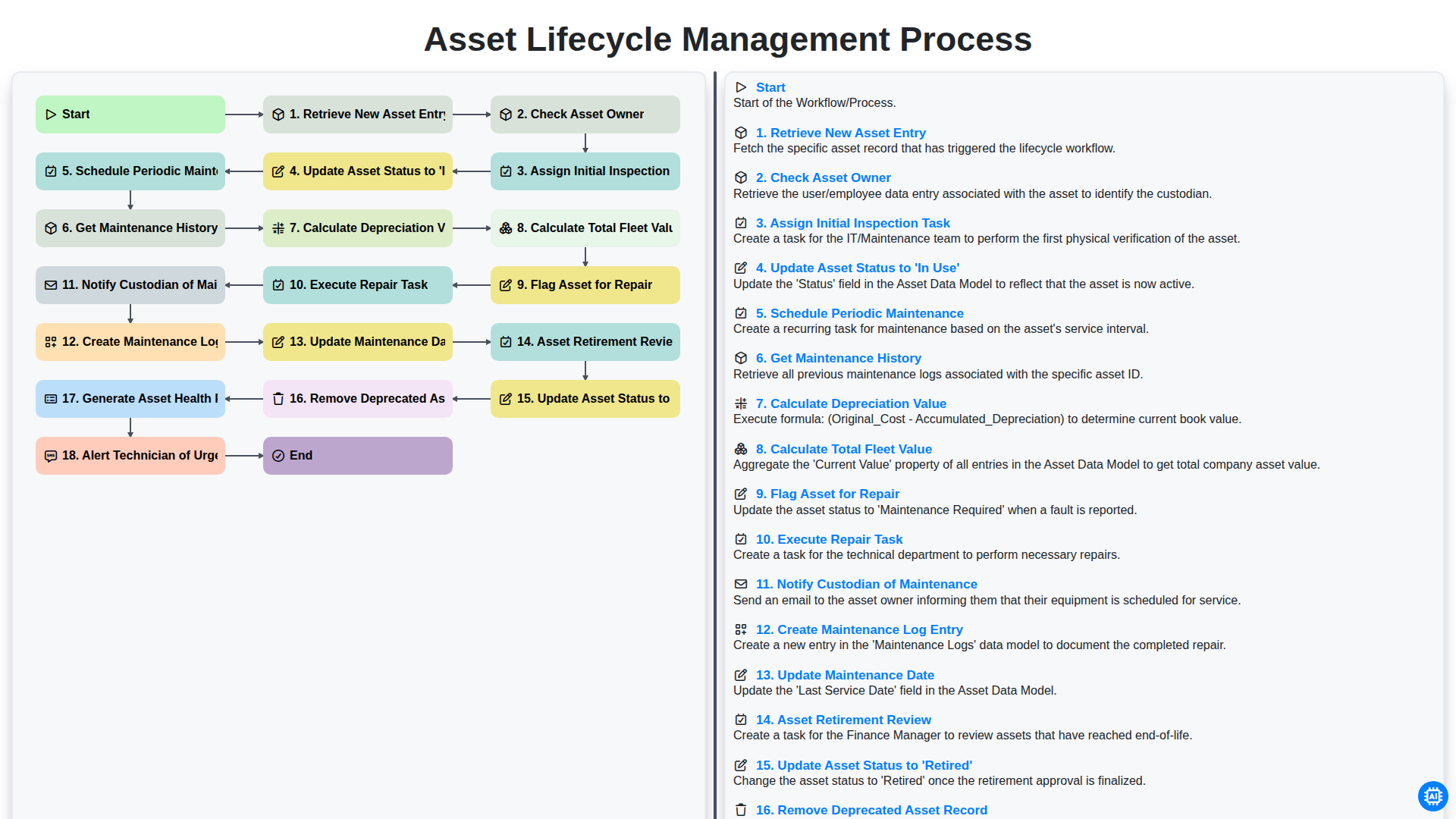
Task: Click envelope icon beside list item 11
Action: pos(741,584)
